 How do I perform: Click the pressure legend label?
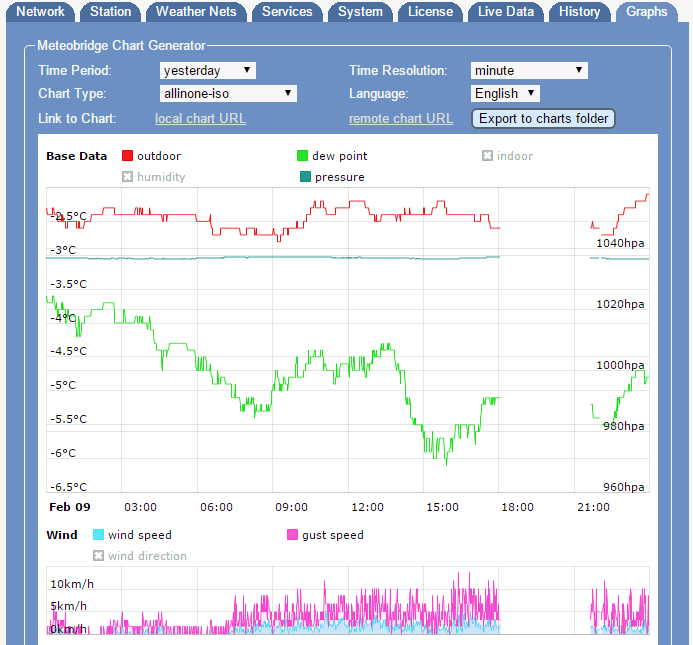click(x=340, y=177)
